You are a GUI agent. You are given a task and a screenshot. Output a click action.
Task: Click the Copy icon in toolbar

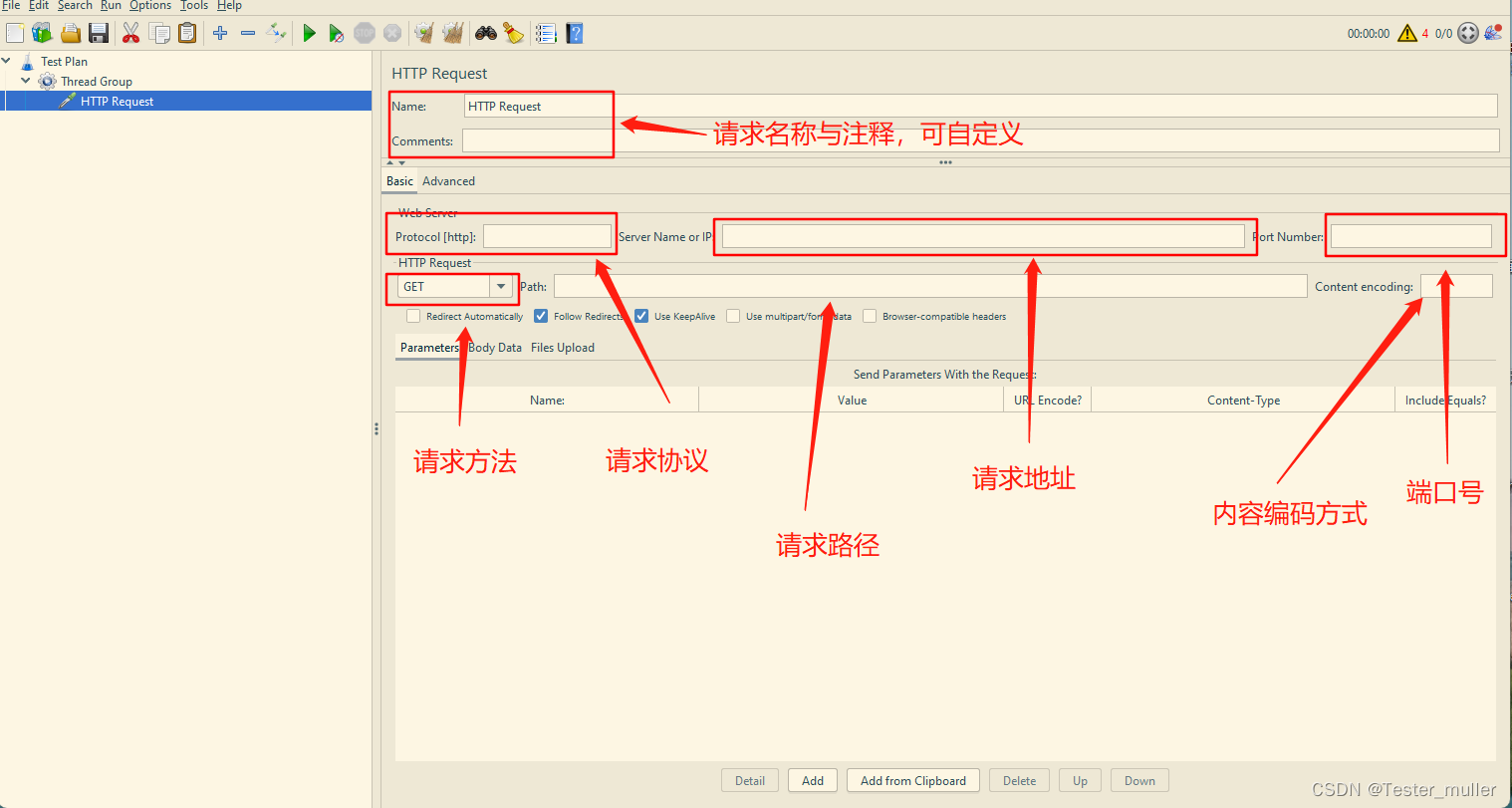point(159,33)
